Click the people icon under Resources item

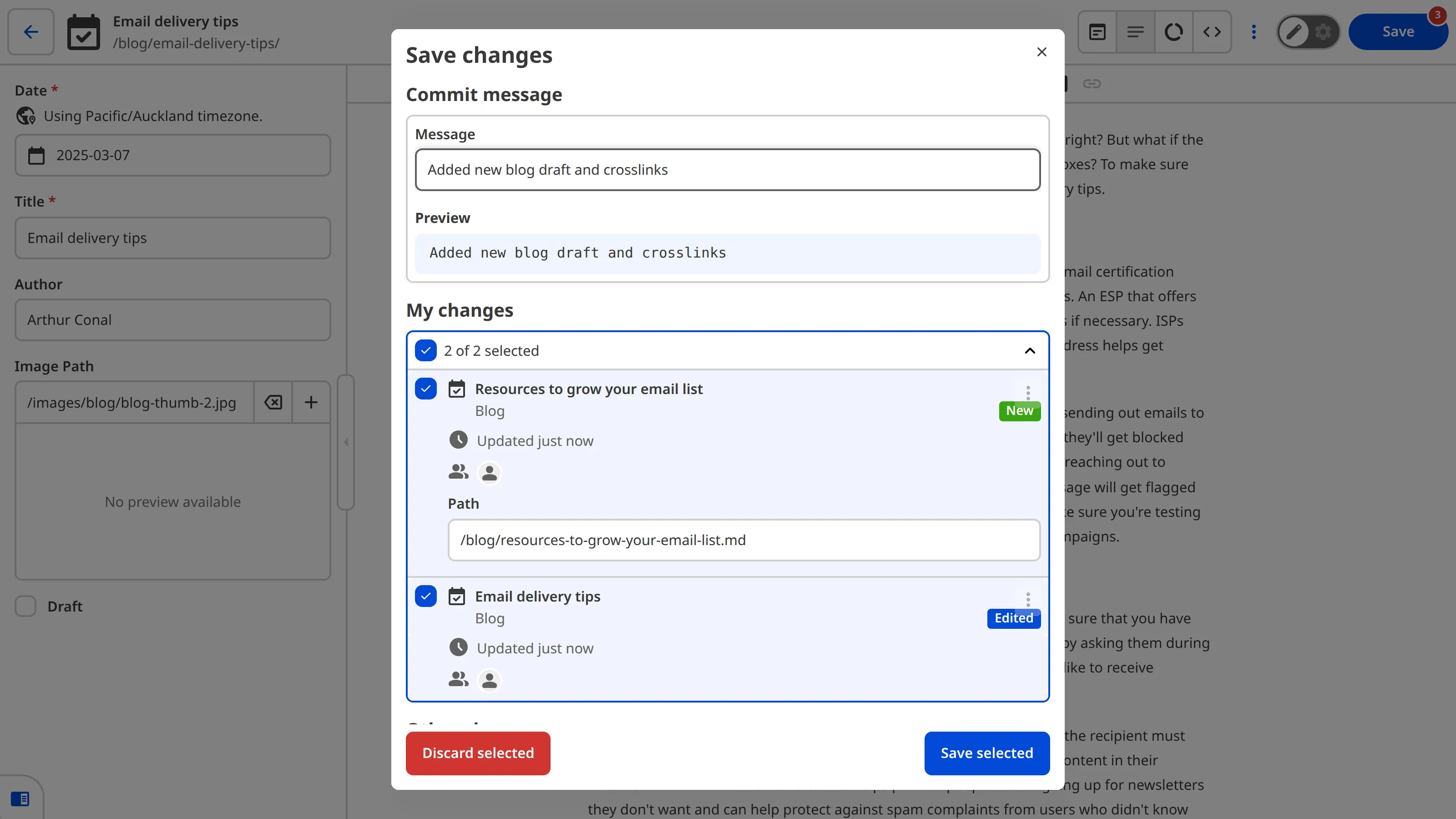(458, 471)
